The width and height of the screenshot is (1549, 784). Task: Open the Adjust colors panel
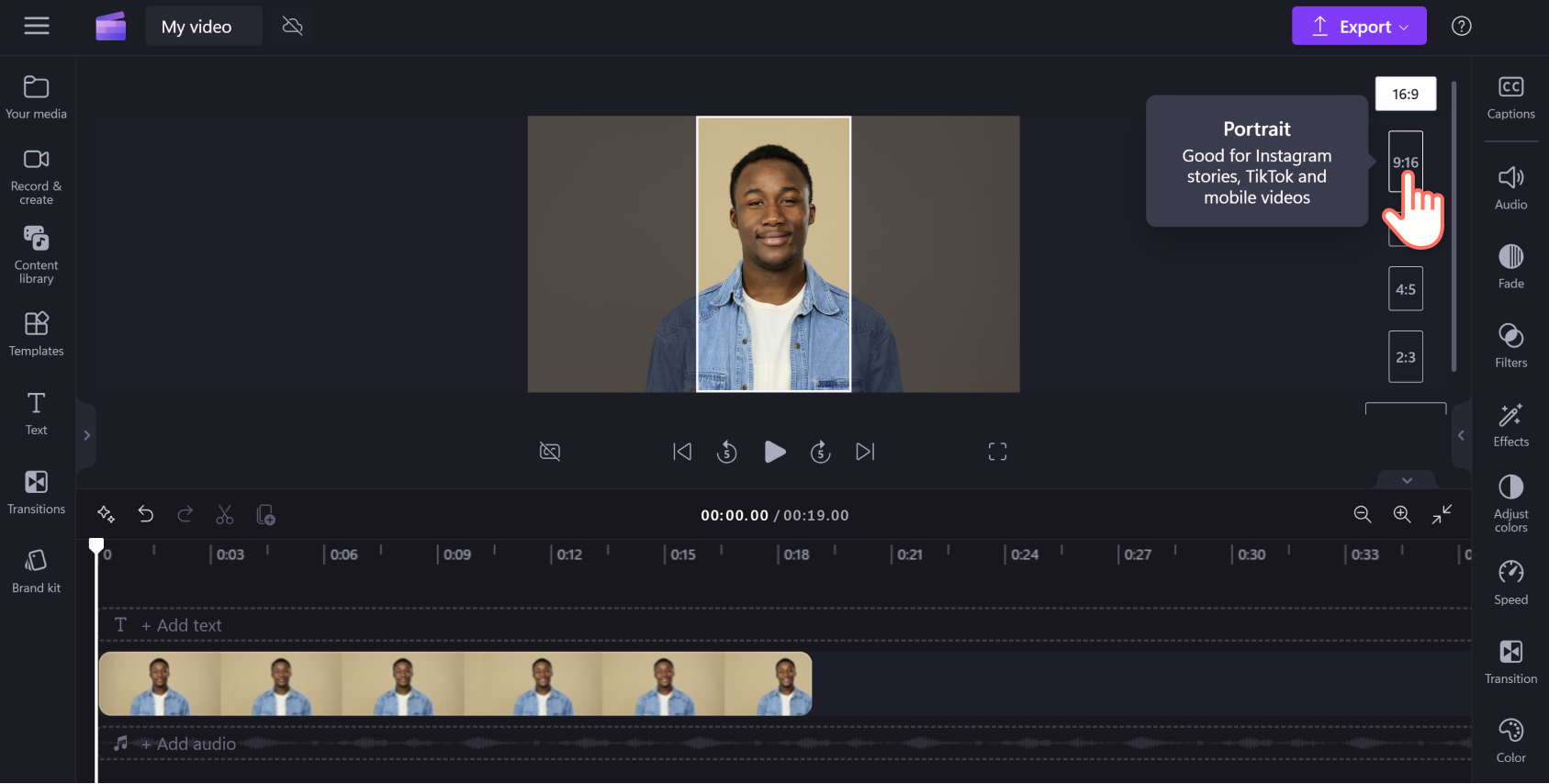coord(1511,503)
